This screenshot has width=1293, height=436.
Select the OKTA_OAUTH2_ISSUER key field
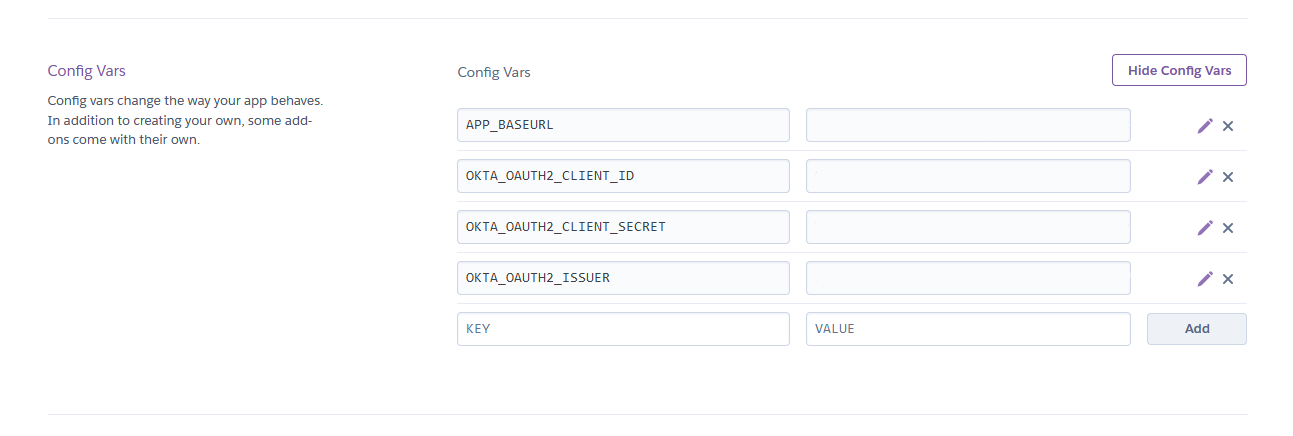[623, 278]
